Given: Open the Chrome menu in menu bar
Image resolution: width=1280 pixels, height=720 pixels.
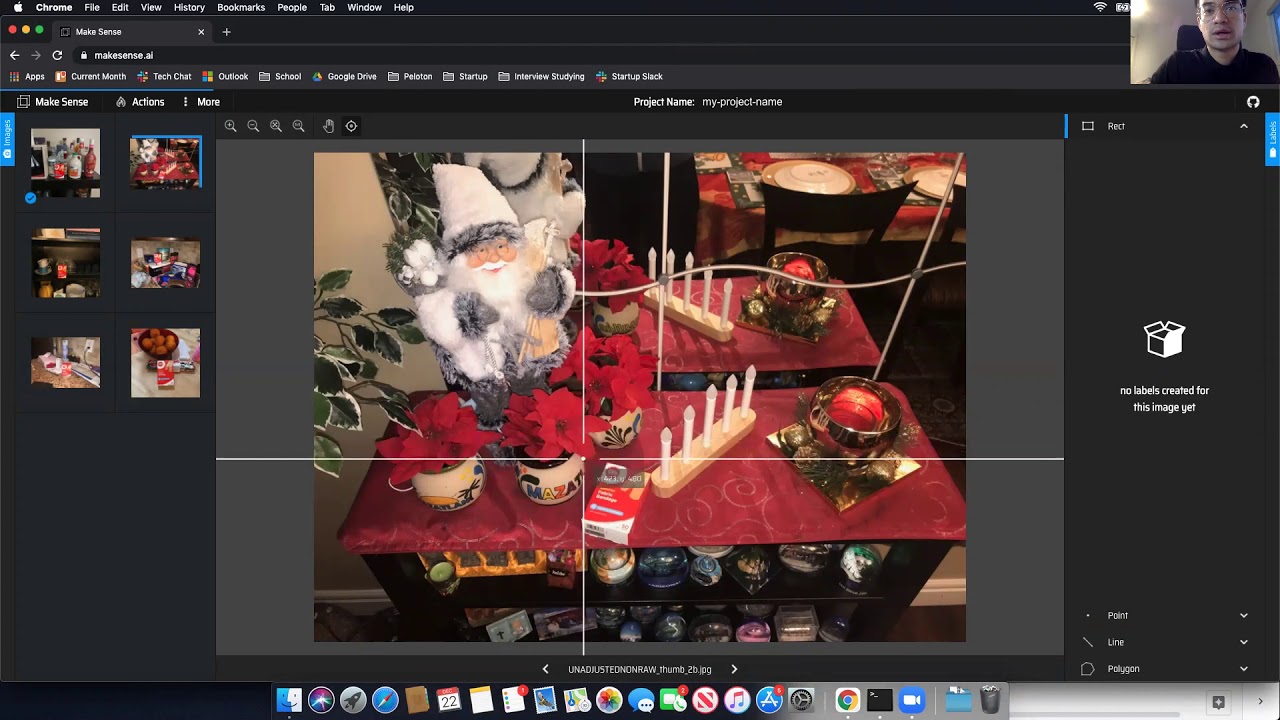Looking at the screenshot, I should [x=54, y=7].
